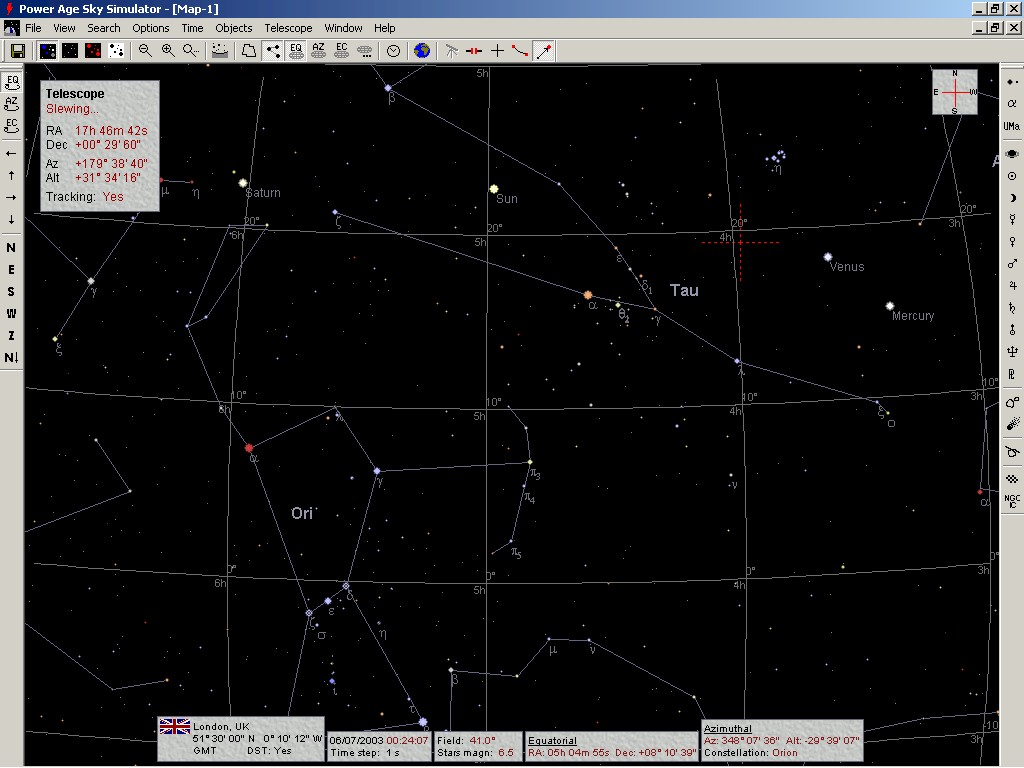Open the custom zoom magnifier with dots
The image size is (1024, 768).
point(191,51)
